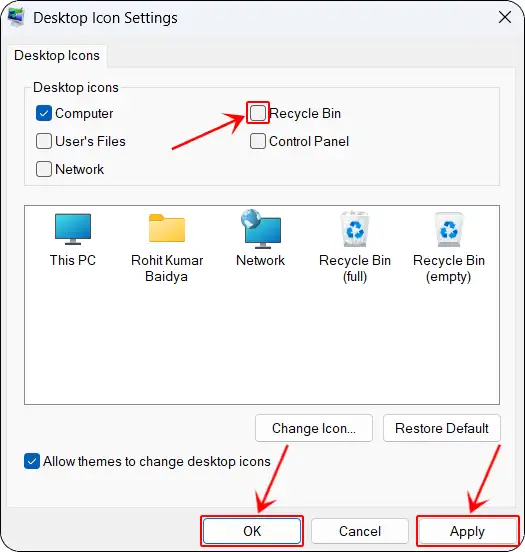Tick the Control Panel checkbox
This screenshot has height=552, width=525.
click(x=258, y=141)
